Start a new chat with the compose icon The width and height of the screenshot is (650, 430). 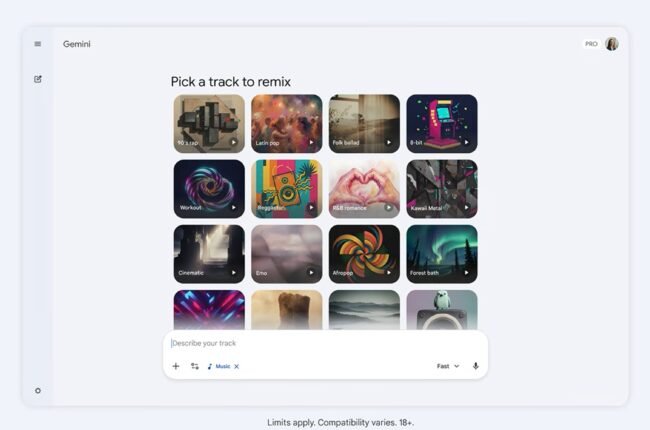click(38, 79)
